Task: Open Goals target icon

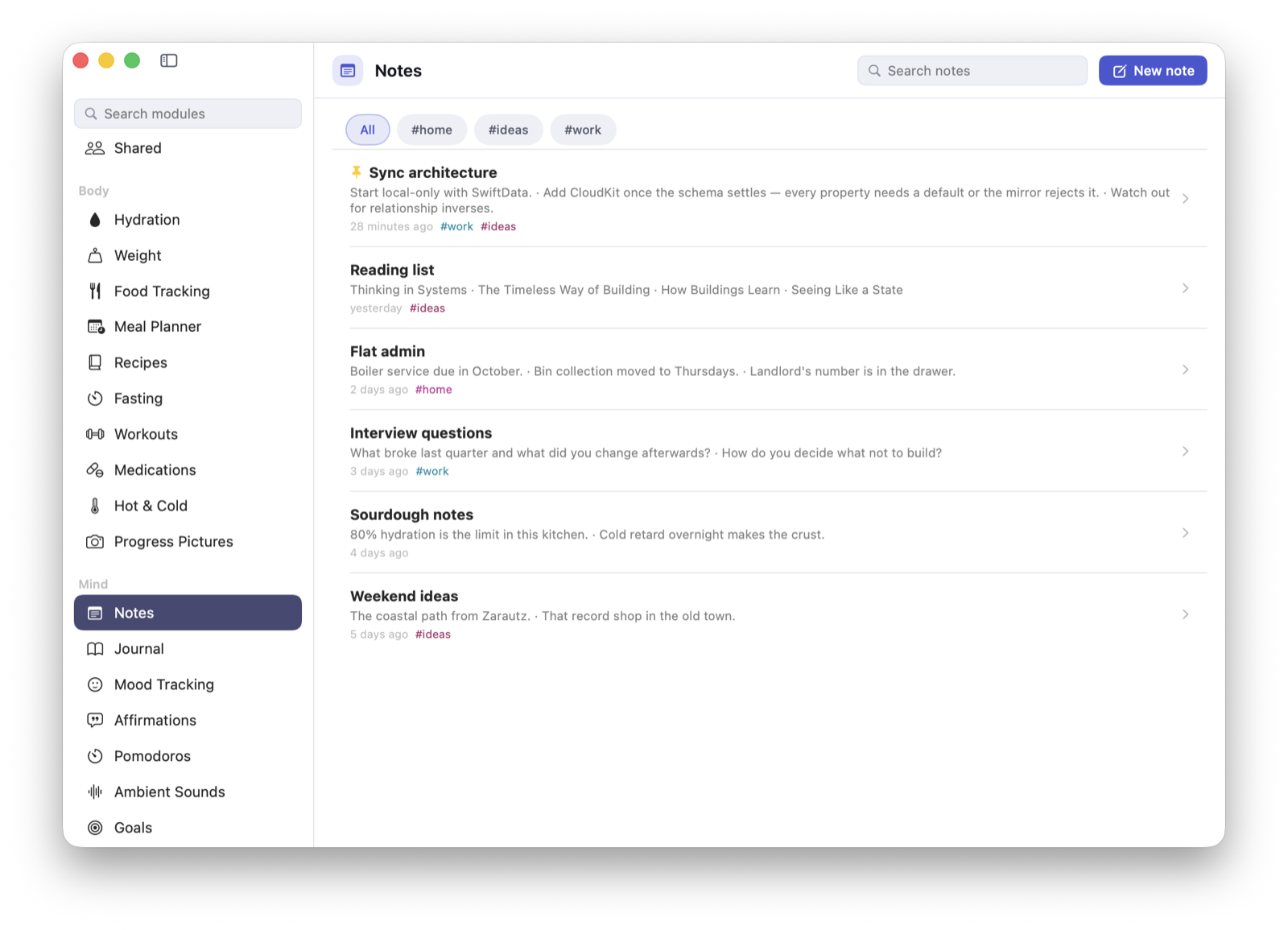Action: click(x=95, y=828)
